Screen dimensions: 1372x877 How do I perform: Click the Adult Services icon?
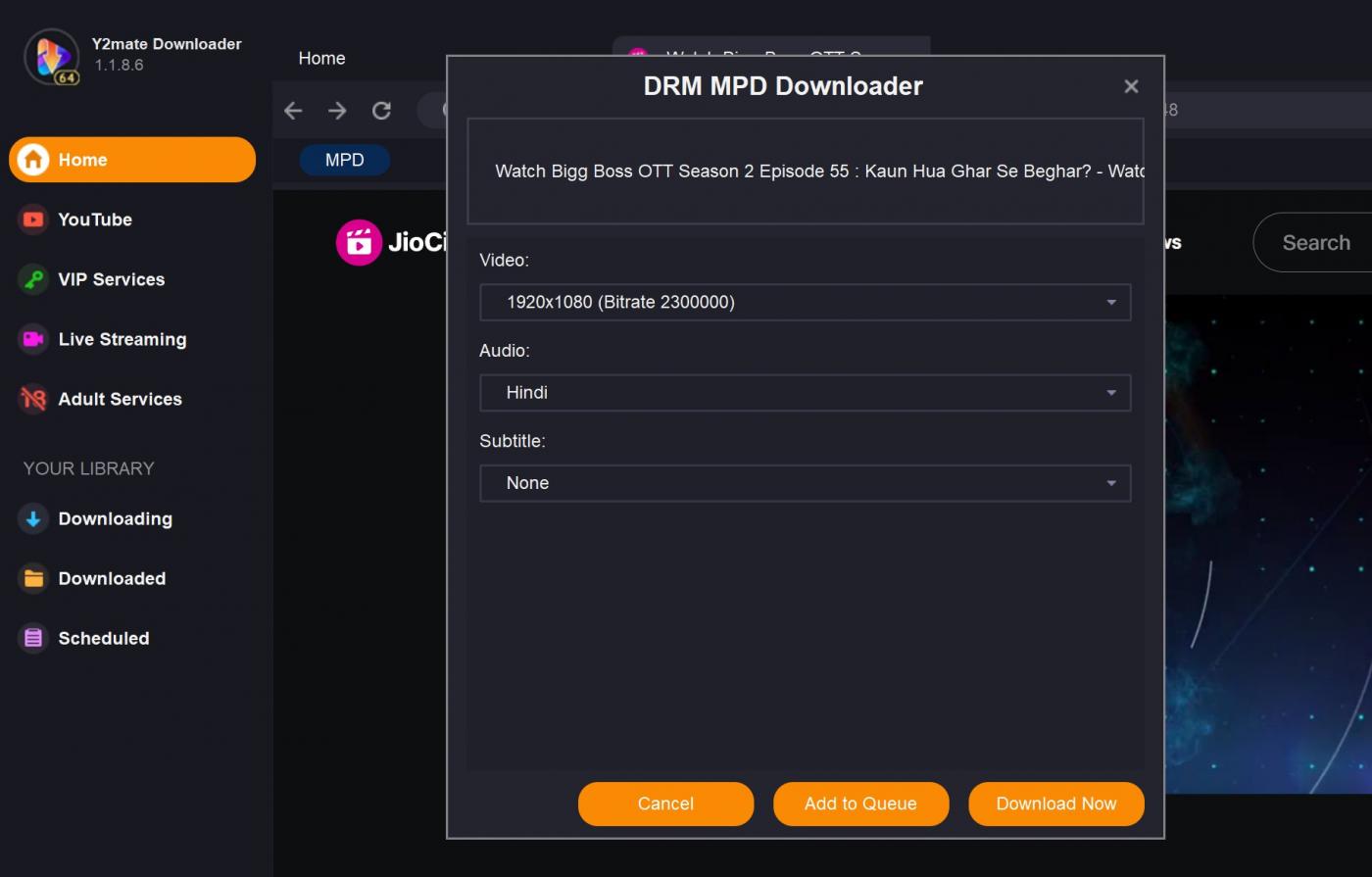(x=33, y=399)
